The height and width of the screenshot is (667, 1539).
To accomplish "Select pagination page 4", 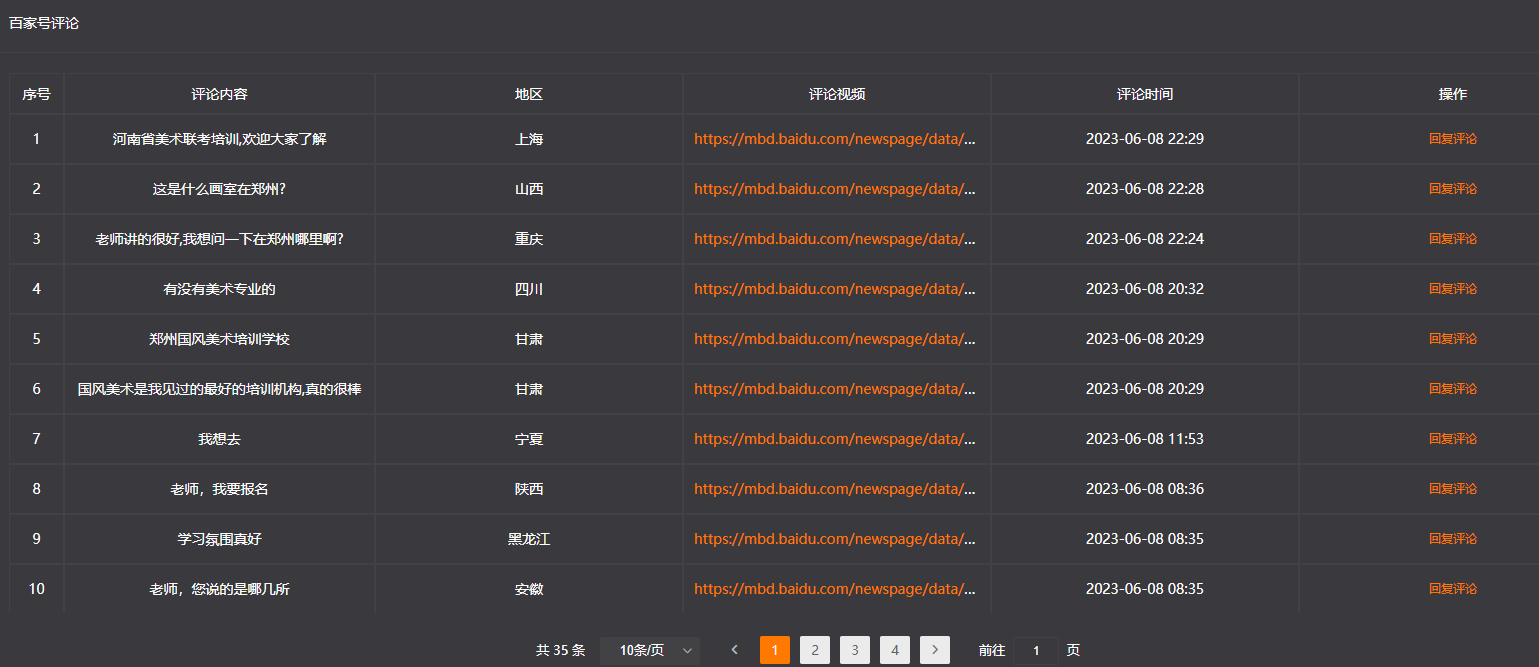I will [895, 650].
